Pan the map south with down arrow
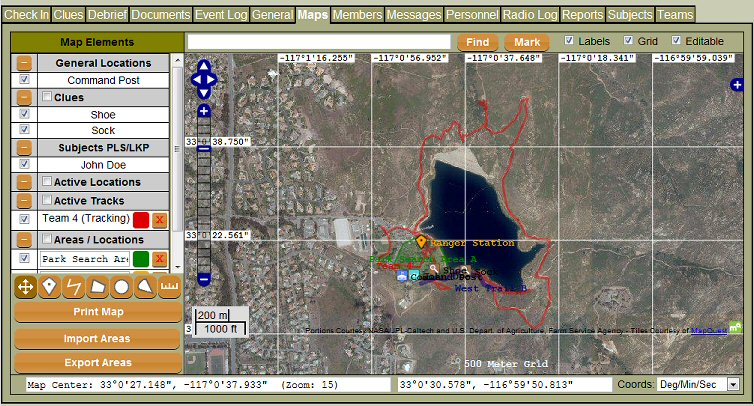Viewport: 754px width, 406px height. 204,93
